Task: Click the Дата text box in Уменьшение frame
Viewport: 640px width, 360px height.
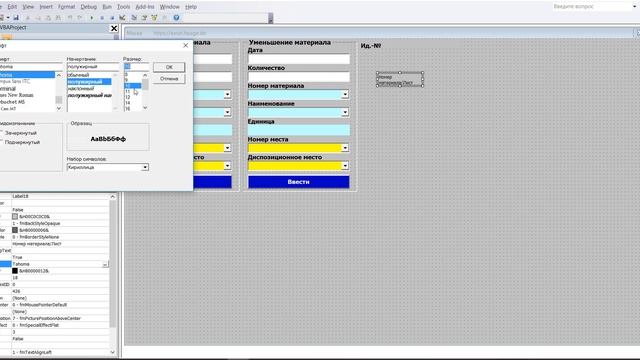Action: click(x=298, y=59)
